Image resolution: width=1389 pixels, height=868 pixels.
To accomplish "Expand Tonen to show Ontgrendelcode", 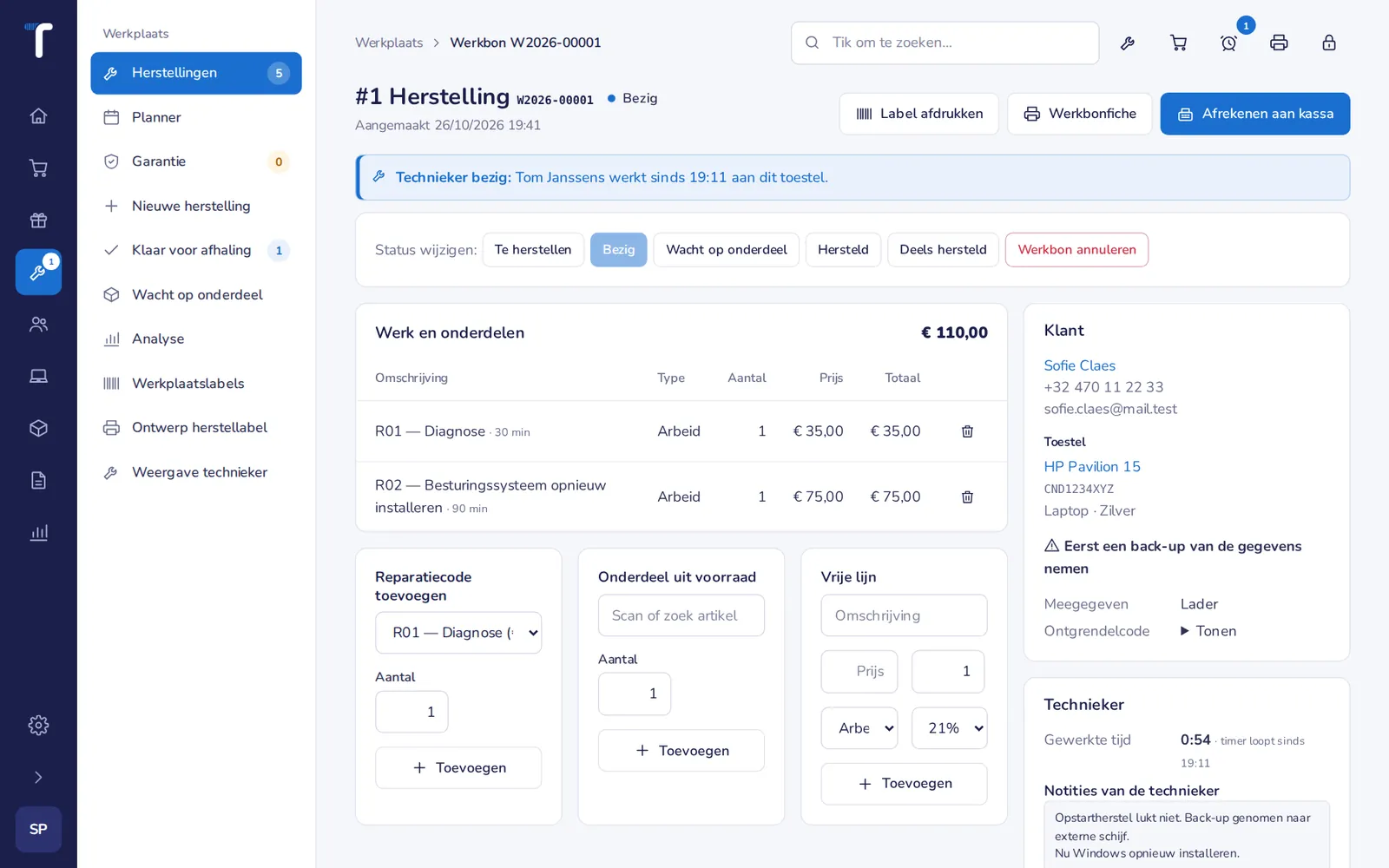I will [x=1208, y=631].
